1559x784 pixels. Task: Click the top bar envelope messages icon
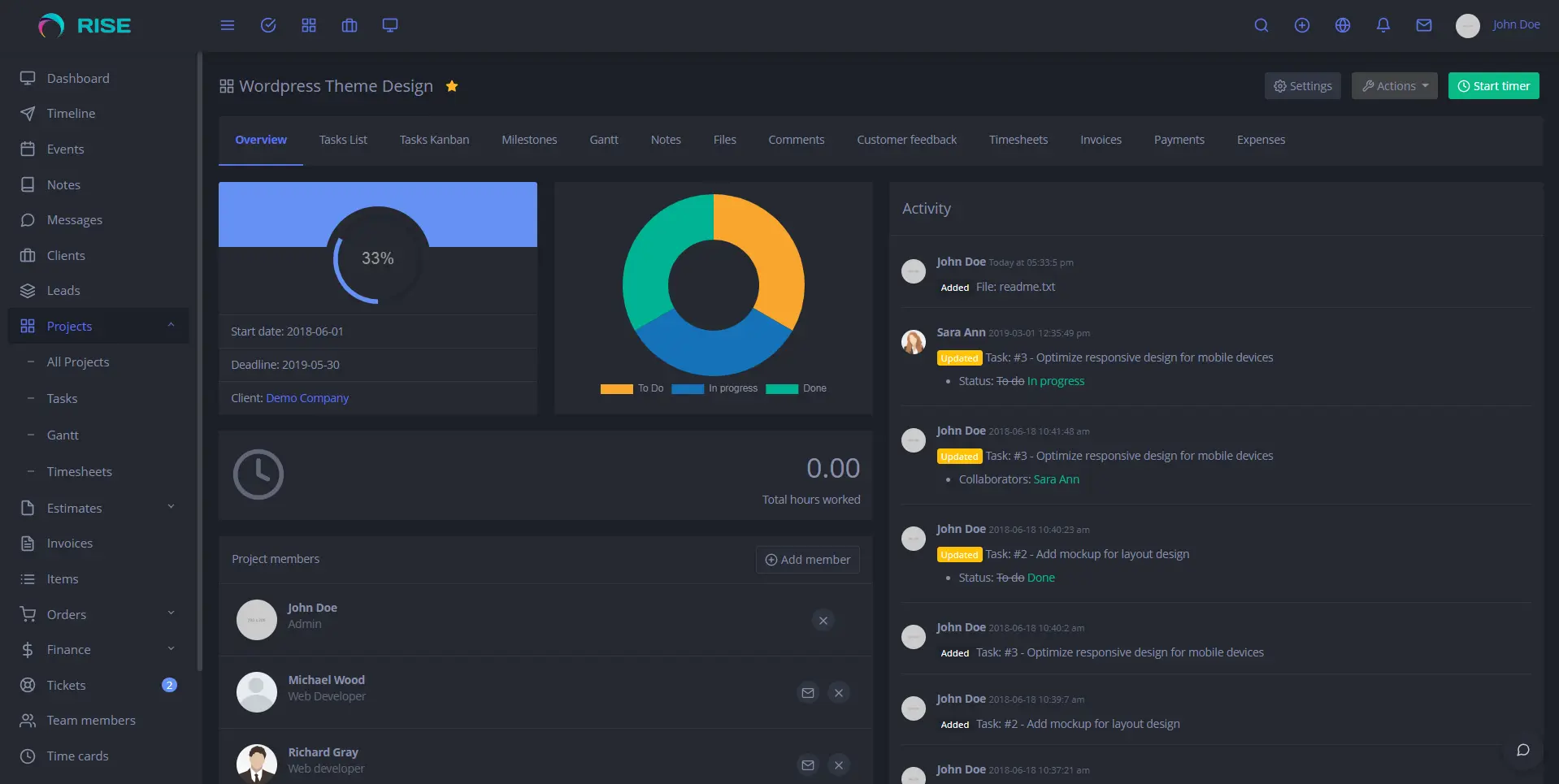pos(1423,25)
